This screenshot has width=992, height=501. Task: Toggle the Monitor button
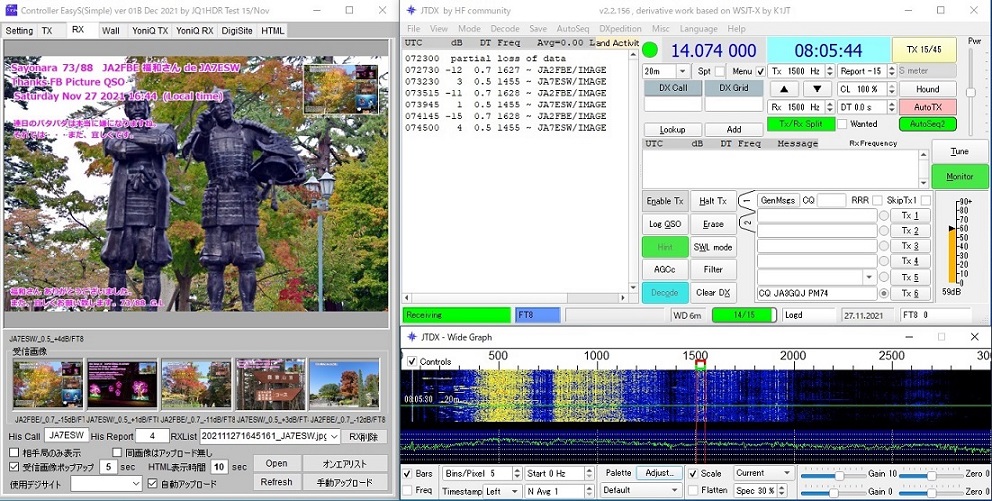click(960, 176)
